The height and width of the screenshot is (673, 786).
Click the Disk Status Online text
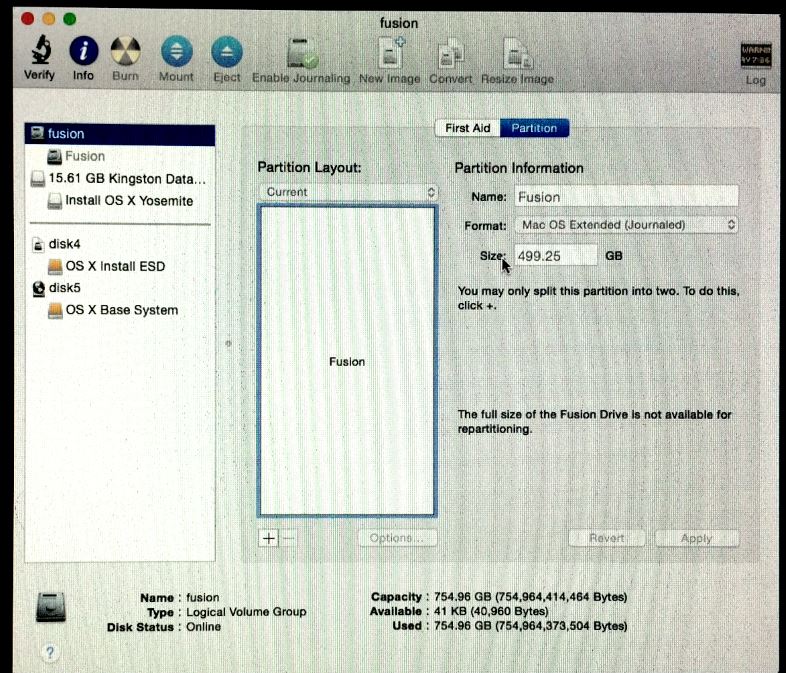click(x=204, y=627)
